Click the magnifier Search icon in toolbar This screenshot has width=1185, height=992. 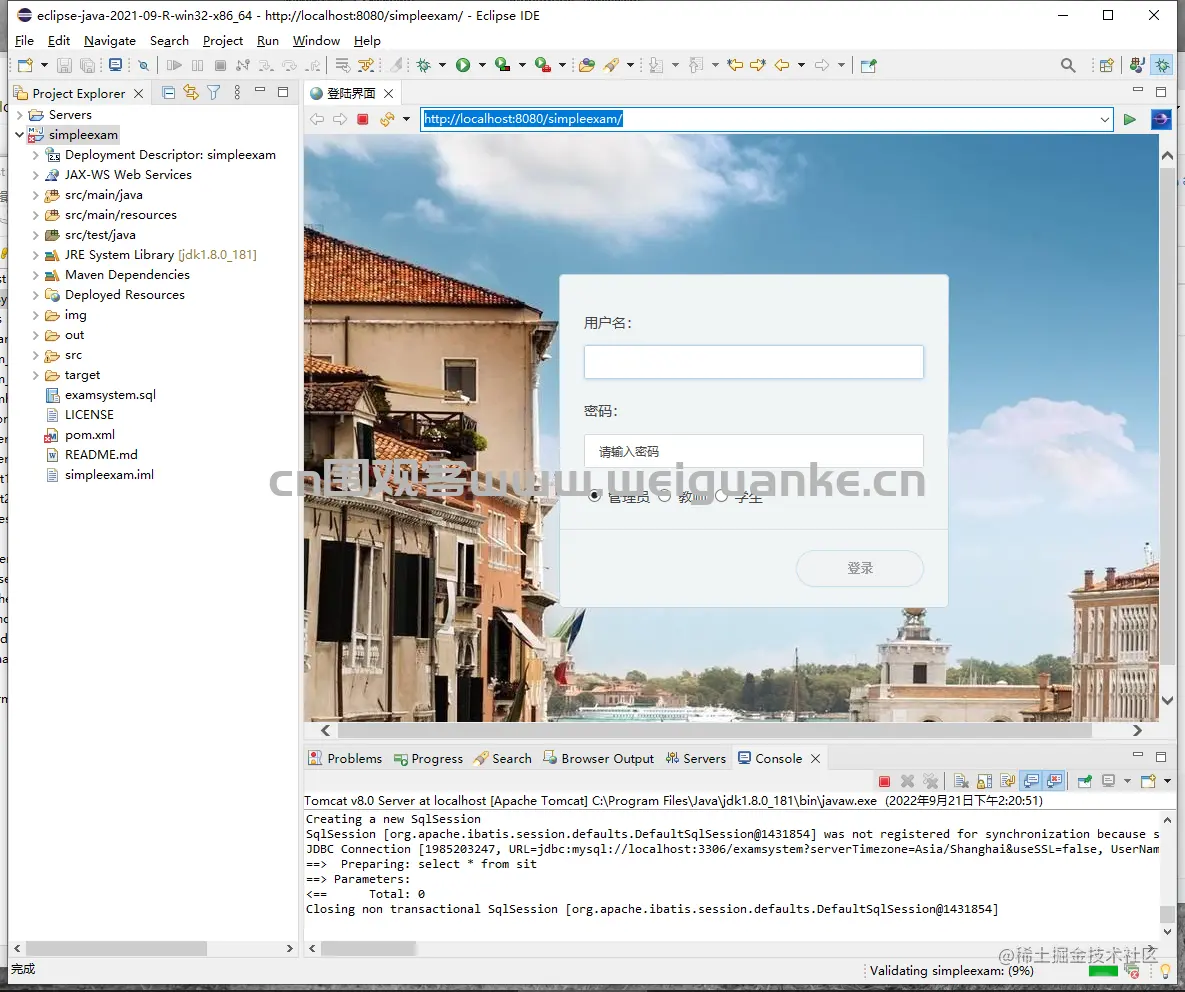click(1068, 66)
